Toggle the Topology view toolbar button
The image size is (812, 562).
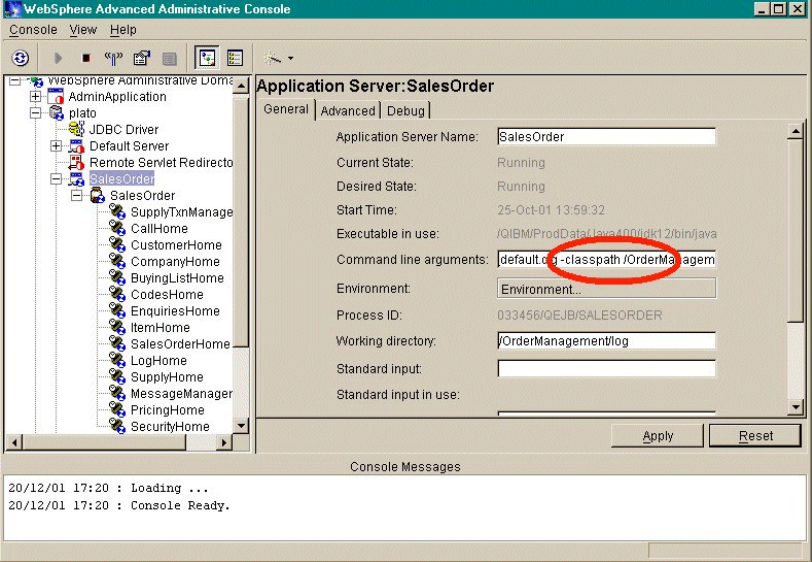pos(207,57)
